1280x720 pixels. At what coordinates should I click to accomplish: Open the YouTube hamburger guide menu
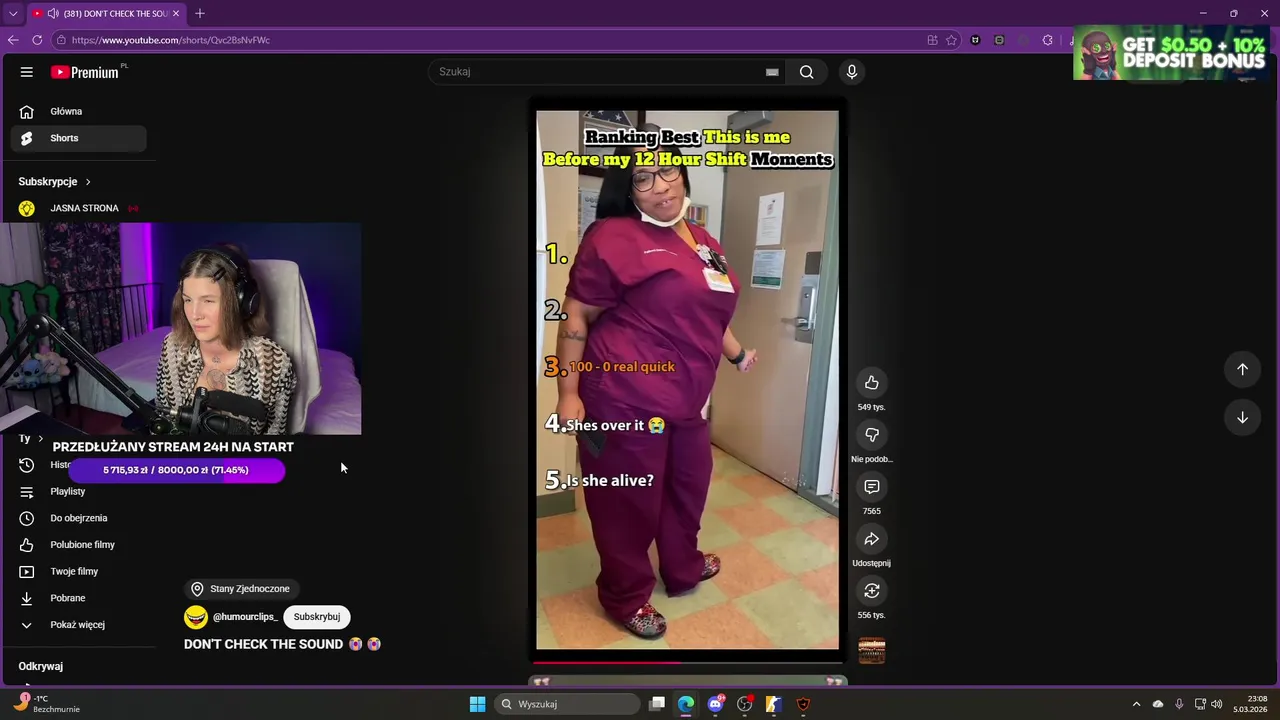27,72
